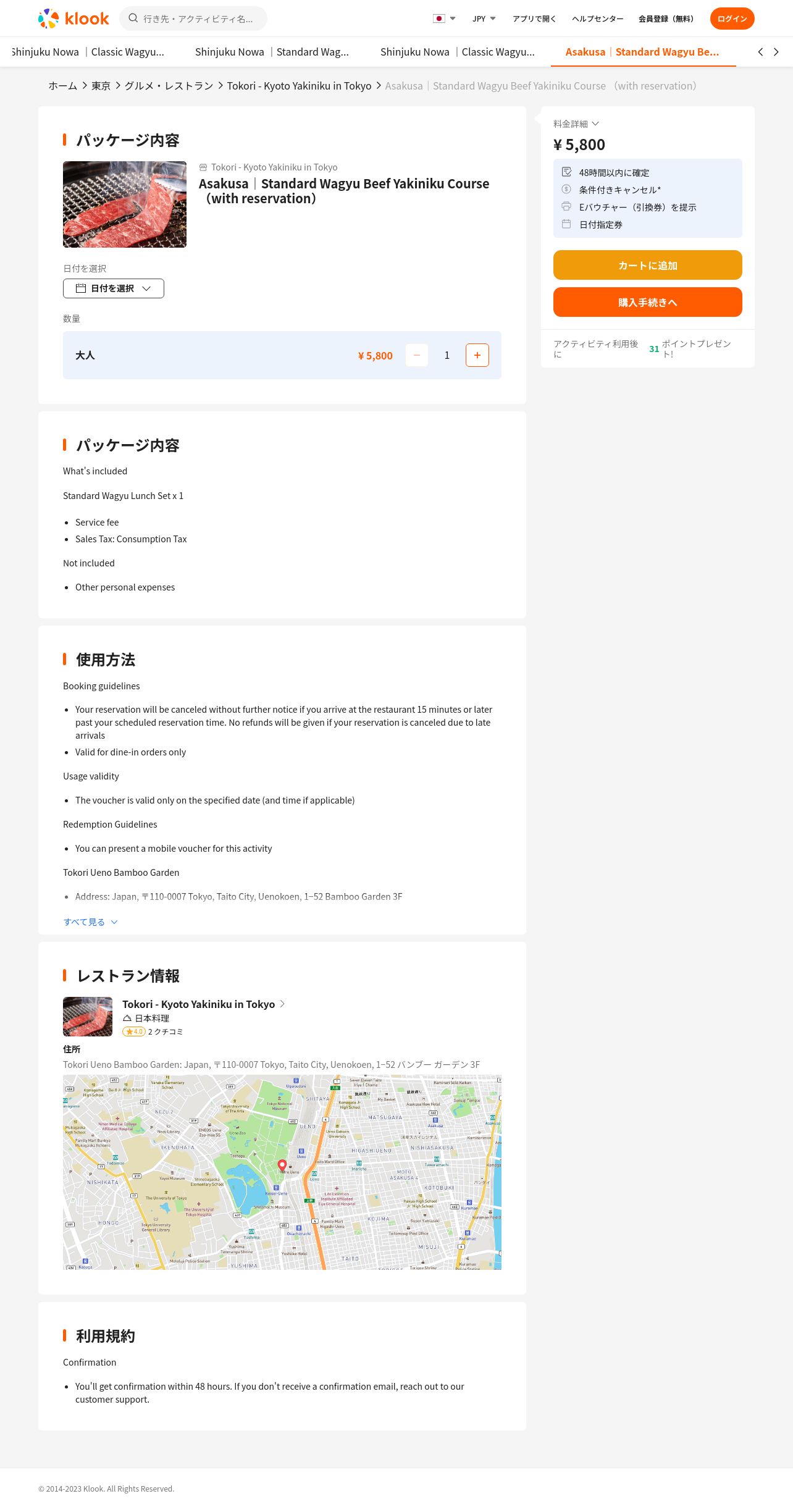The height and width of the screenshot is (1512, 793).
Task: Click the 4.0 star rating badge
Action: click(134, 1031)
